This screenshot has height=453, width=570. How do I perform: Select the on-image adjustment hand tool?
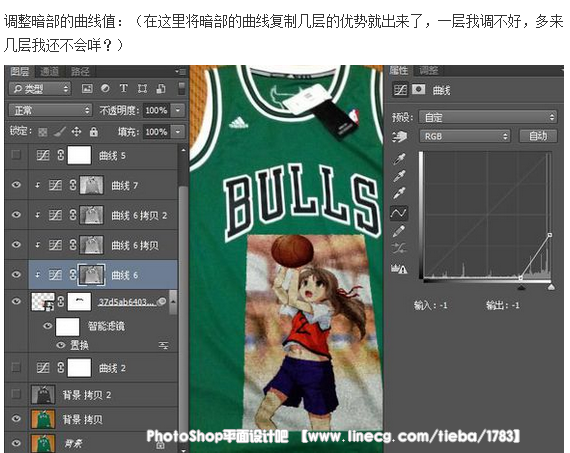[x=399, y=137]
